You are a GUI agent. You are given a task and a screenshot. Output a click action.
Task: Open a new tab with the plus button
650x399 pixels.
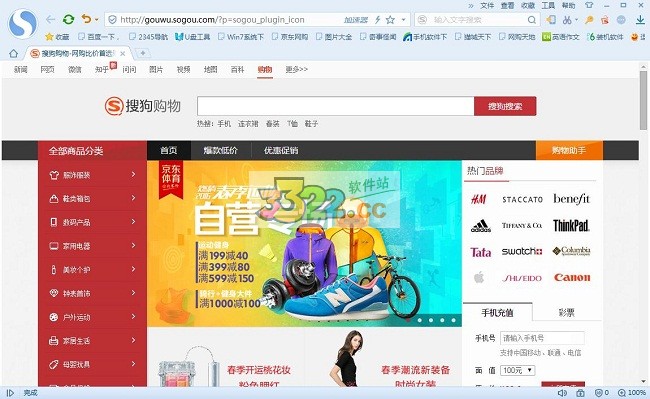[x=143, y=53]
